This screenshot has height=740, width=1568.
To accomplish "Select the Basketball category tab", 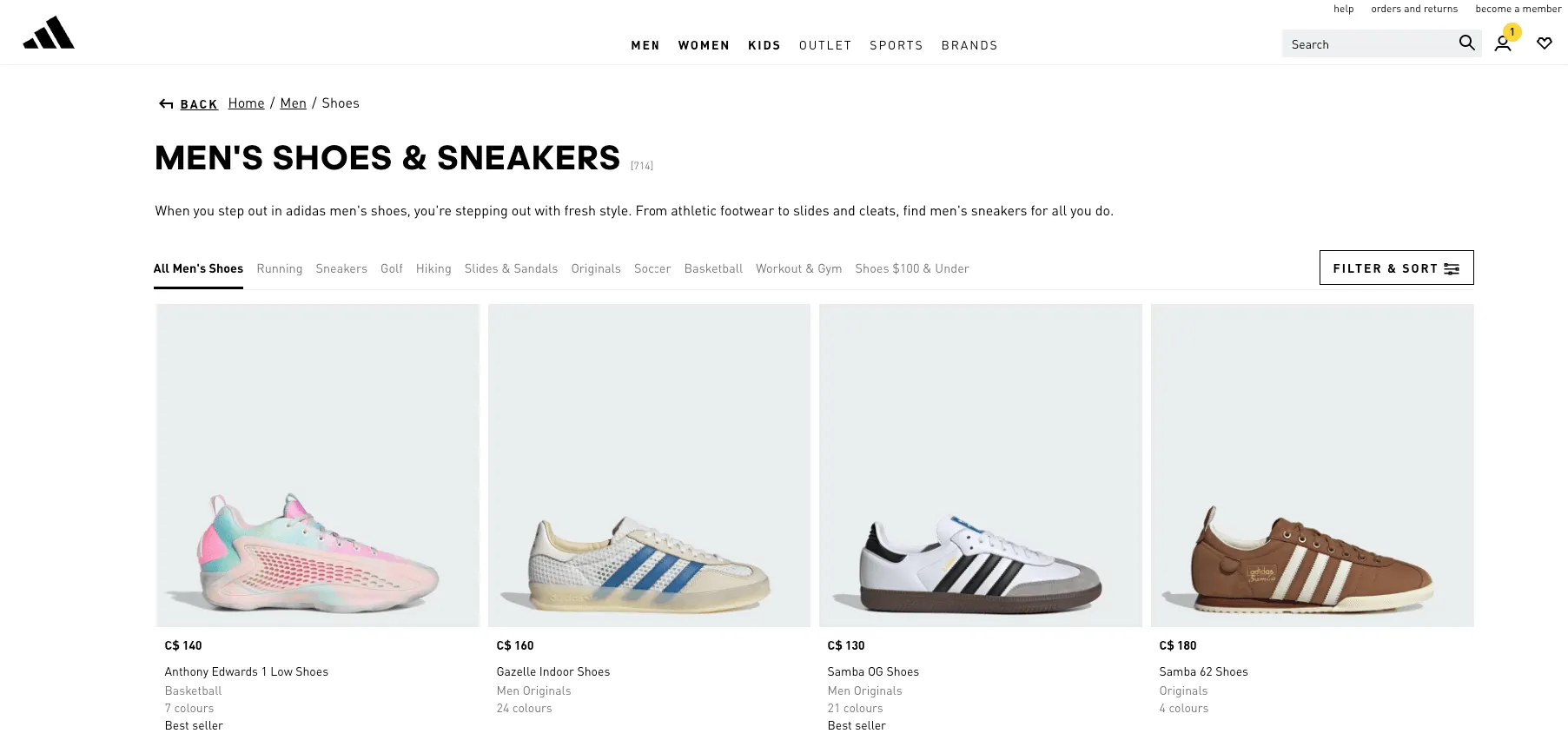I will (712, 268).
